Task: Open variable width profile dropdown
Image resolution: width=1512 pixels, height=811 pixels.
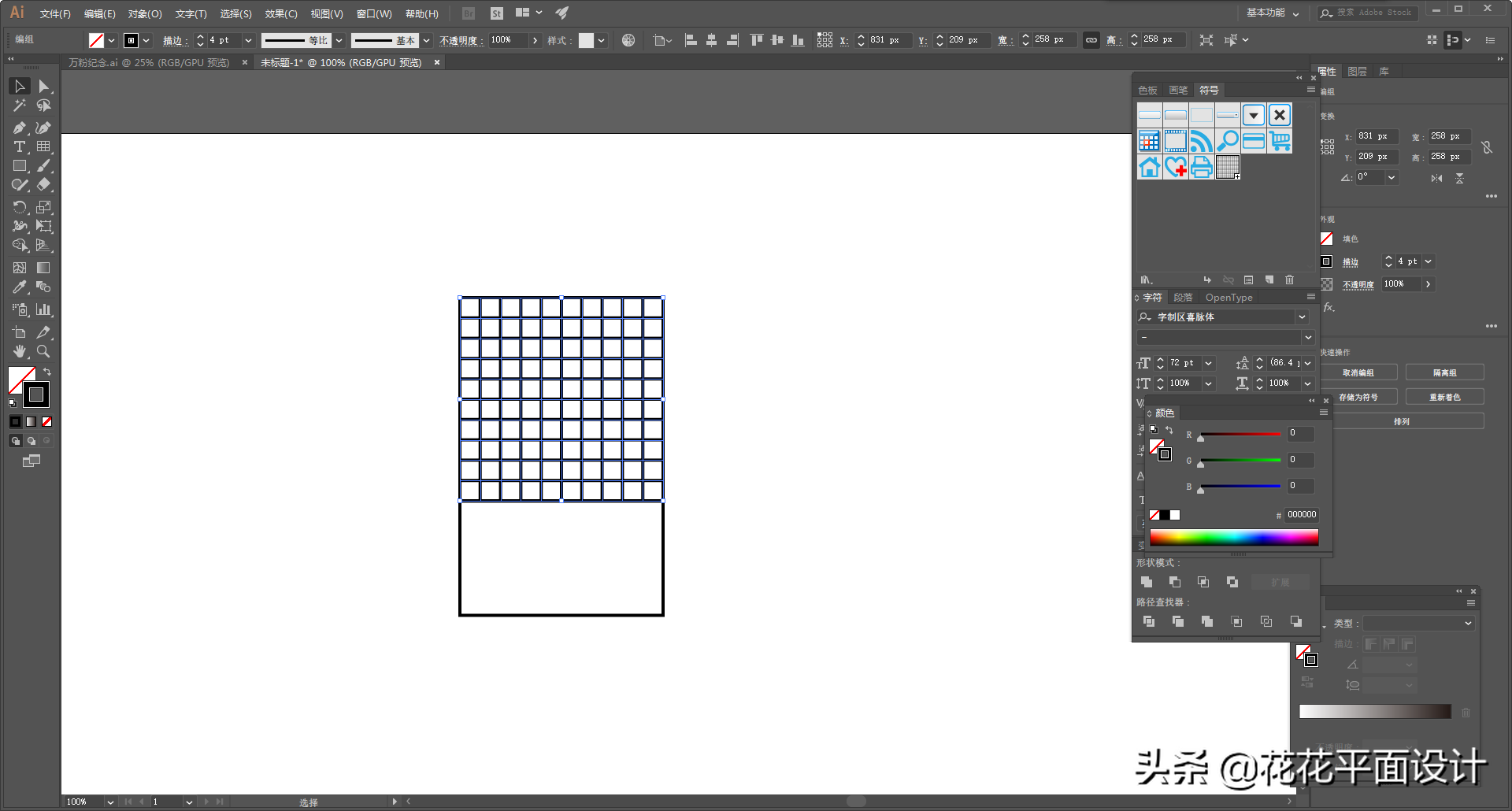Action: [x=339, y=40]
